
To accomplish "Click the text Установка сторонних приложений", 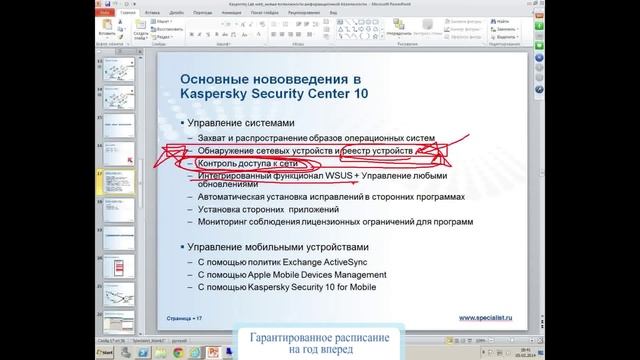I will 268,209.
